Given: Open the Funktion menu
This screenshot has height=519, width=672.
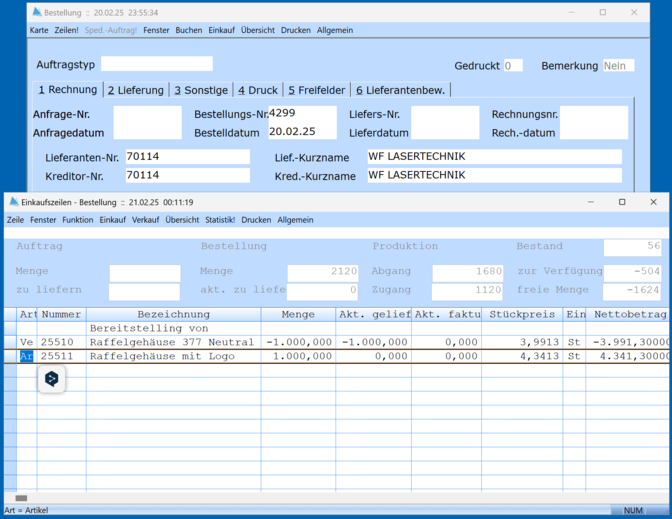Looking at the screenshot, I should pos(77,220).
